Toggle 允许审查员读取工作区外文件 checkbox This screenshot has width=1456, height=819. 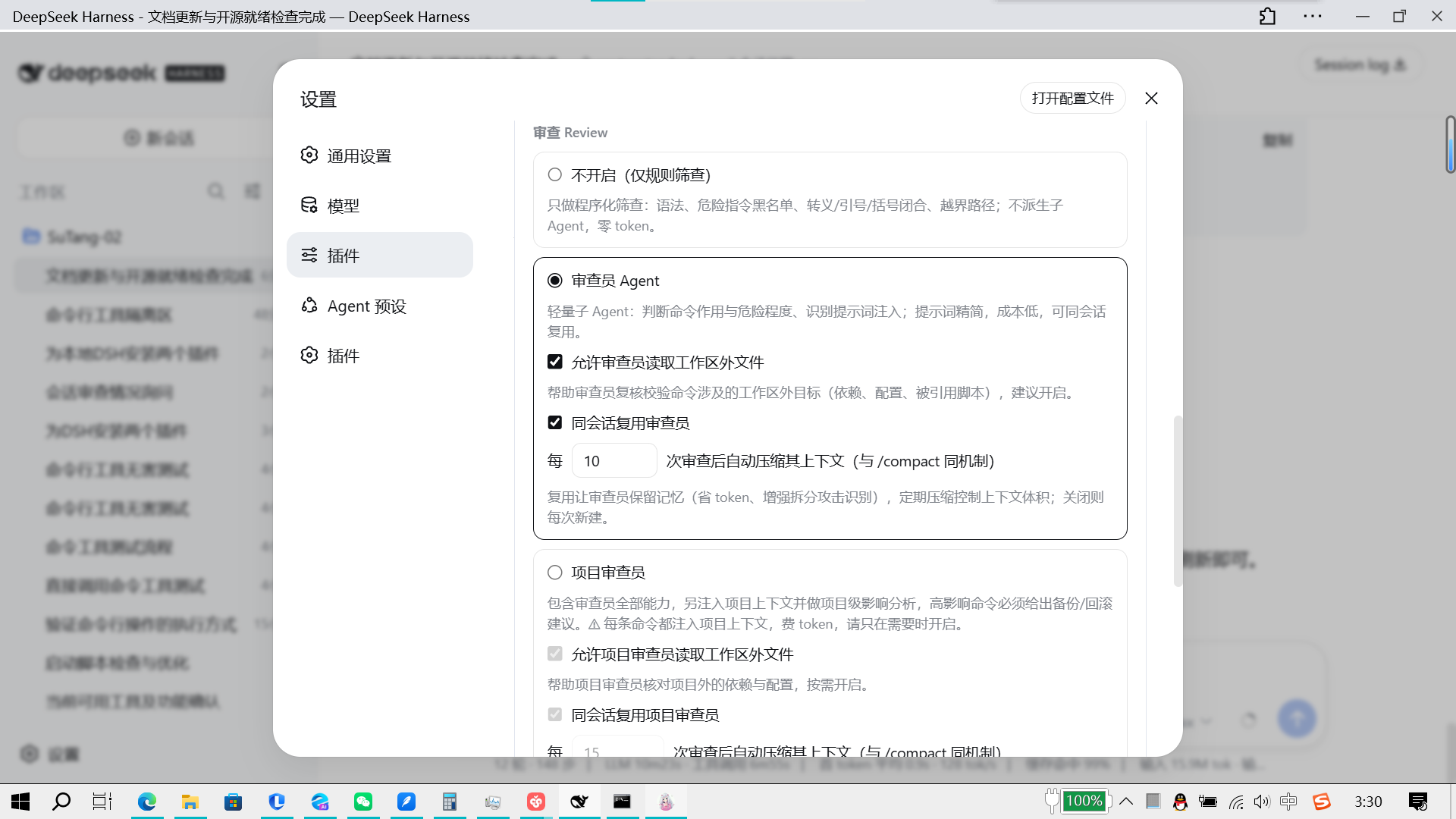(x=555, y=362)
